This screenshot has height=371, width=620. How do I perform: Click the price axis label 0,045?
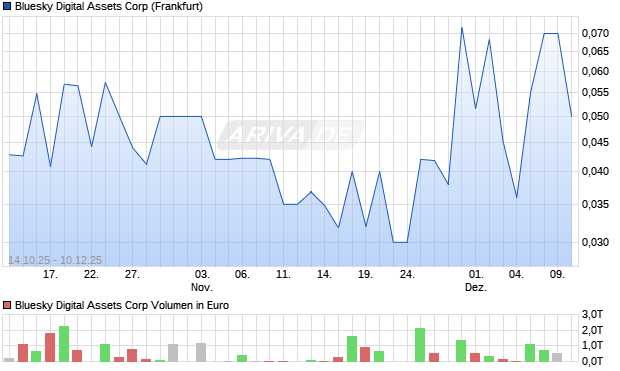point(595,142)
